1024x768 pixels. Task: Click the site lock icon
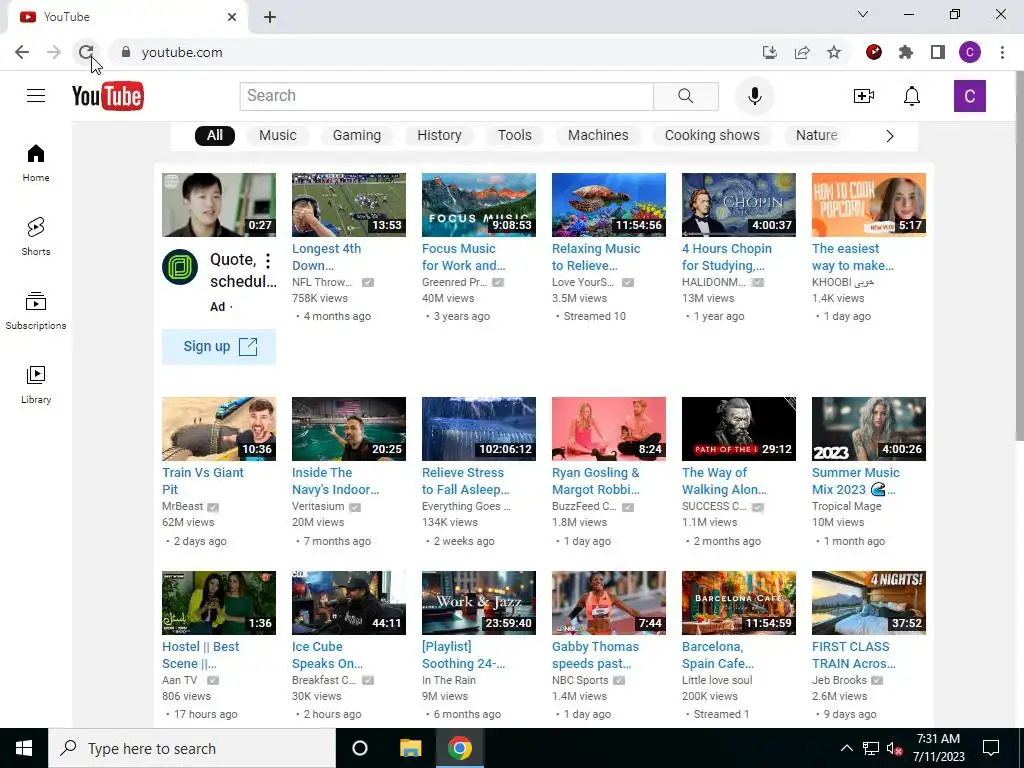(x=126, y=52)
